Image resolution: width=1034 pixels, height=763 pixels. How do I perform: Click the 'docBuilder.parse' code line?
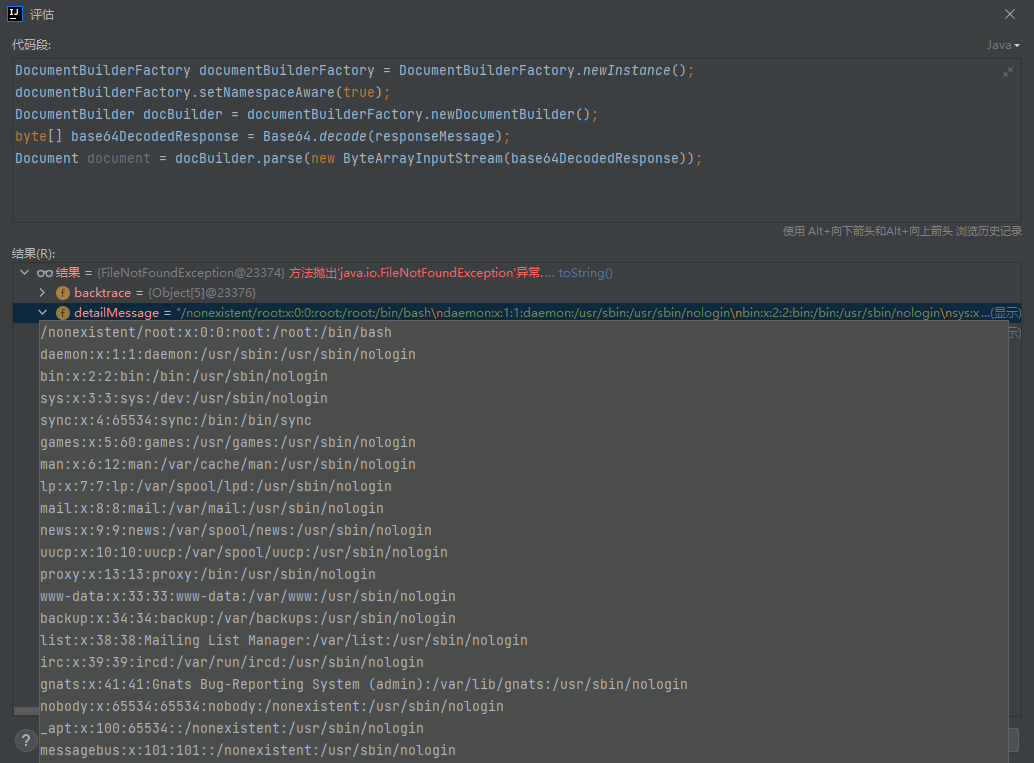pos(359,158)
